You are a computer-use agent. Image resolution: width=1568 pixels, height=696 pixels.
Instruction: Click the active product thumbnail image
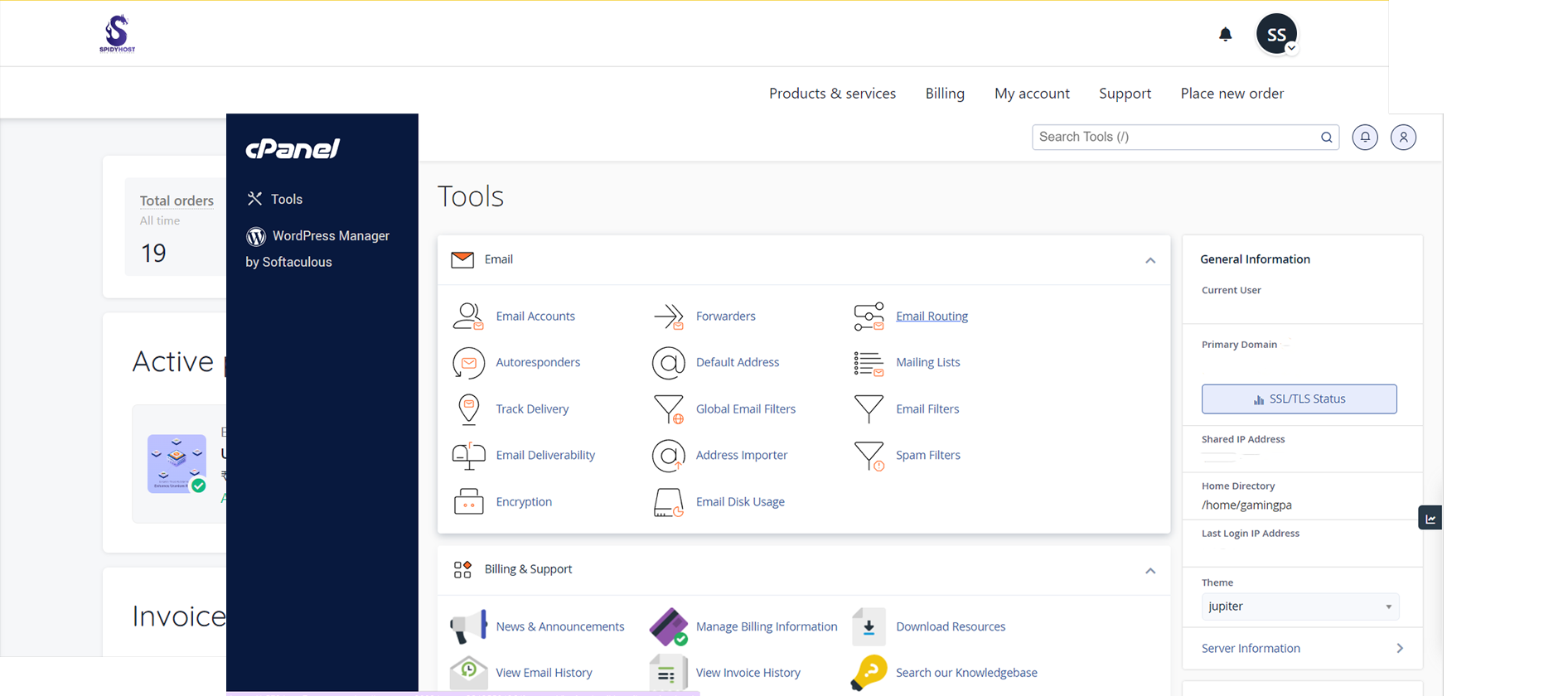pyautogui.click(x=177, y=464)
